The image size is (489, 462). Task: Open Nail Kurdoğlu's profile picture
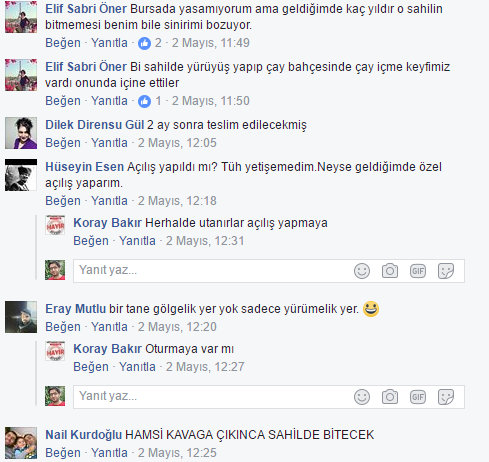click(21, 443)
